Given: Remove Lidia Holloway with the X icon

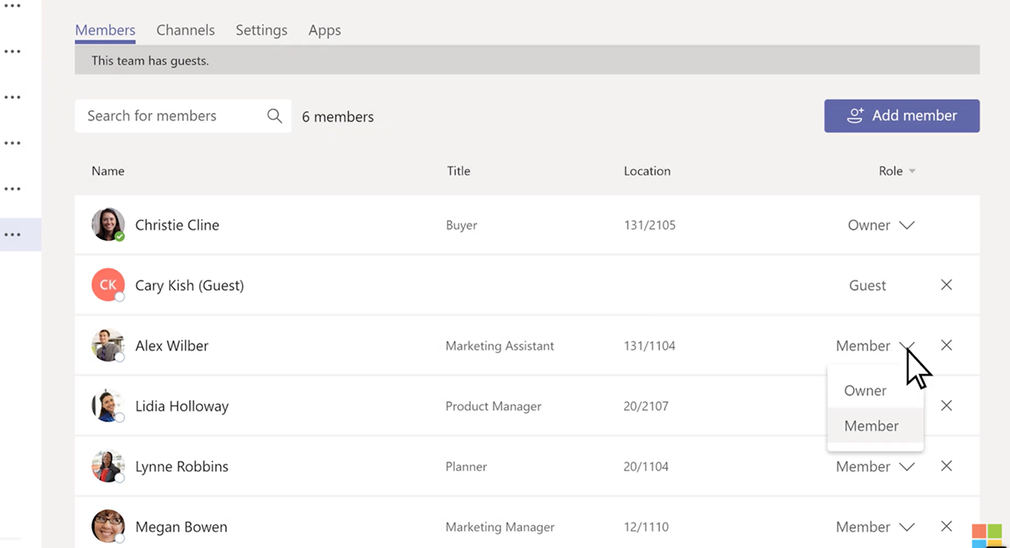Looking at the screenshot, I should click(946, 406).
